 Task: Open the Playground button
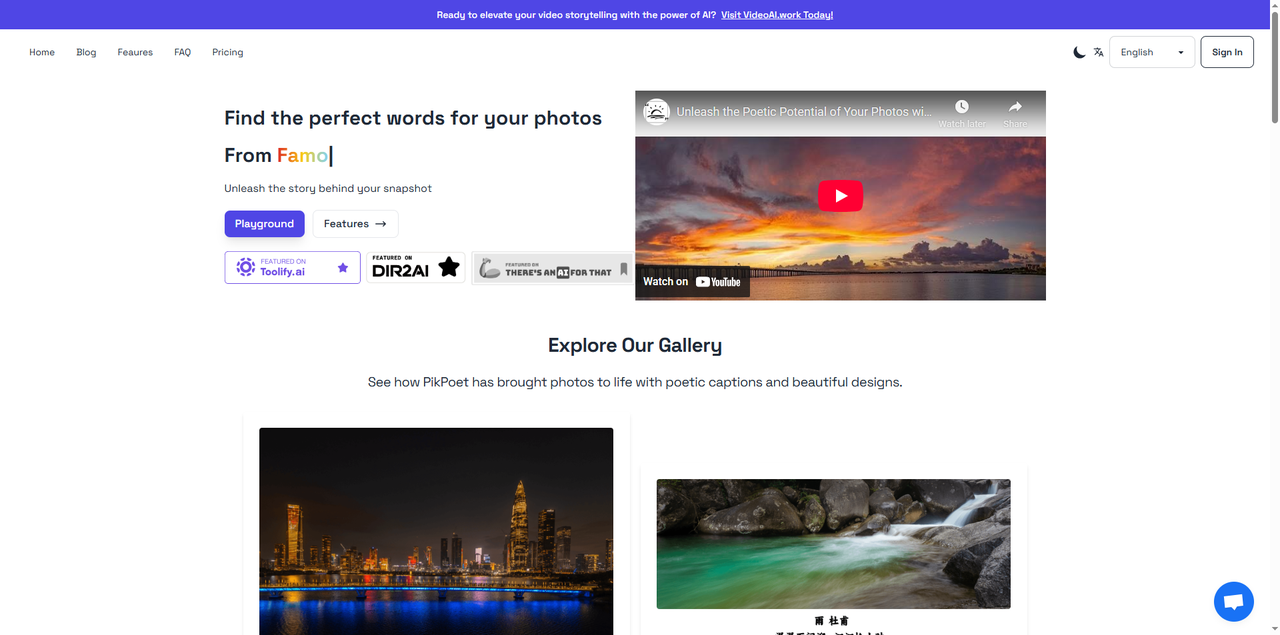[x=264, y=224]
